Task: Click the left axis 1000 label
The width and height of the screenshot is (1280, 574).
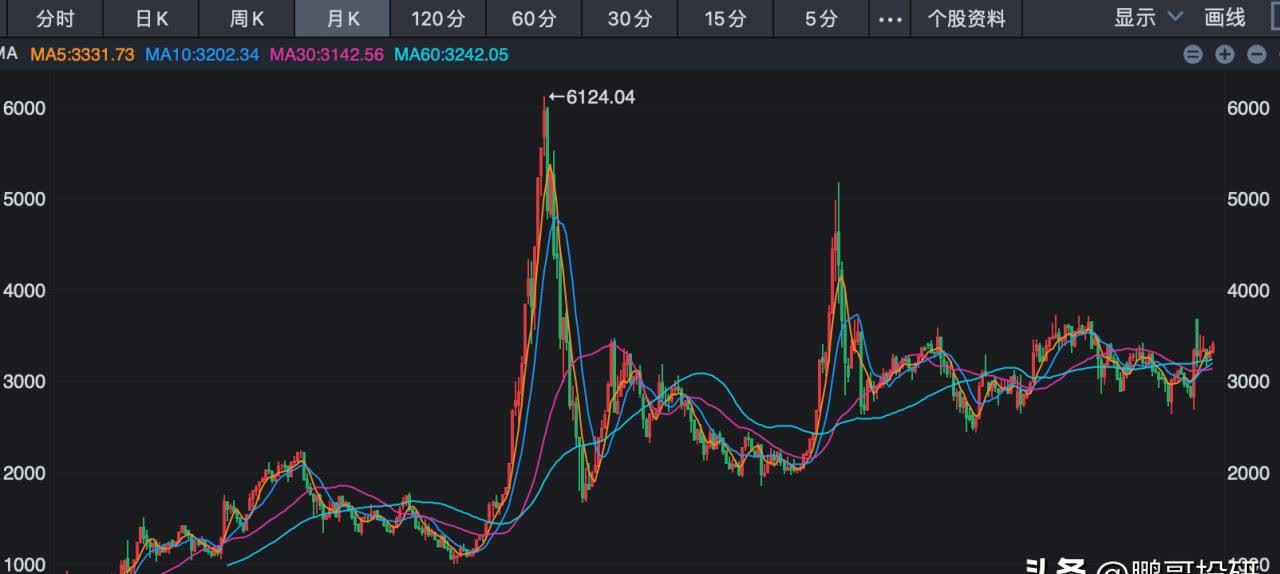Action: tap(24, 564)
